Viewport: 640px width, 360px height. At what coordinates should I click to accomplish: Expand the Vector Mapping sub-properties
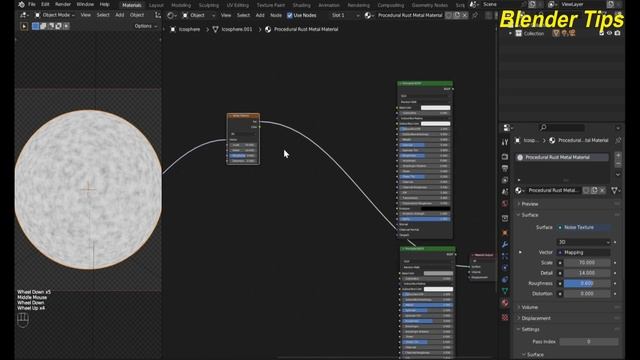click(x=520, y=253)
